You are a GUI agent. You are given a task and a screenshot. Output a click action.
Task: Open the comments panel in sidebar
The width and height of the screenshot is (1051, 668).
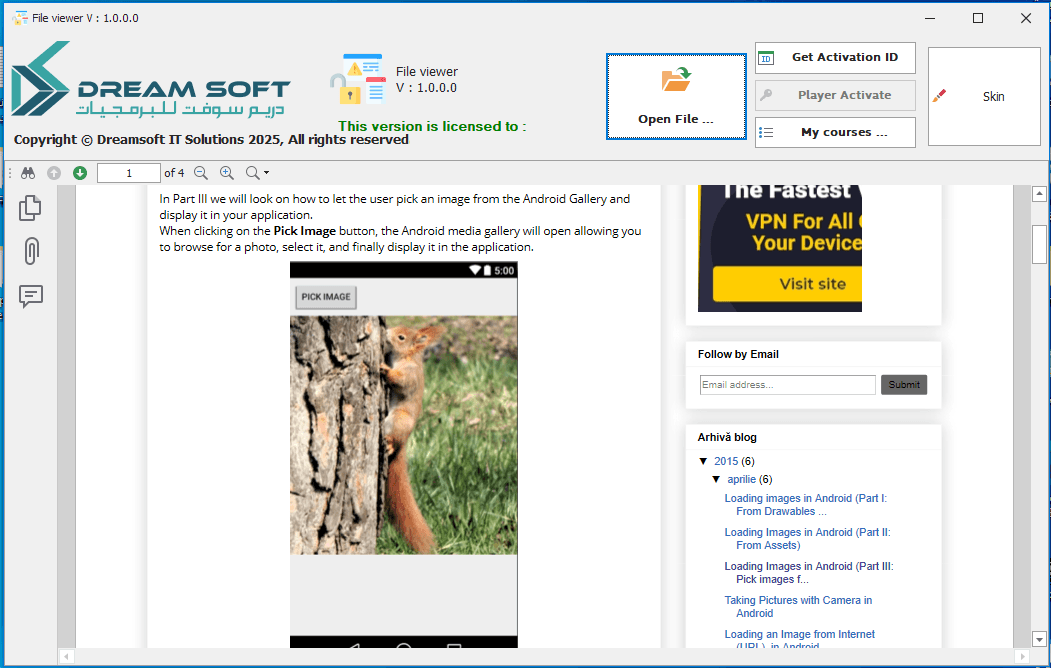(31, 295)
